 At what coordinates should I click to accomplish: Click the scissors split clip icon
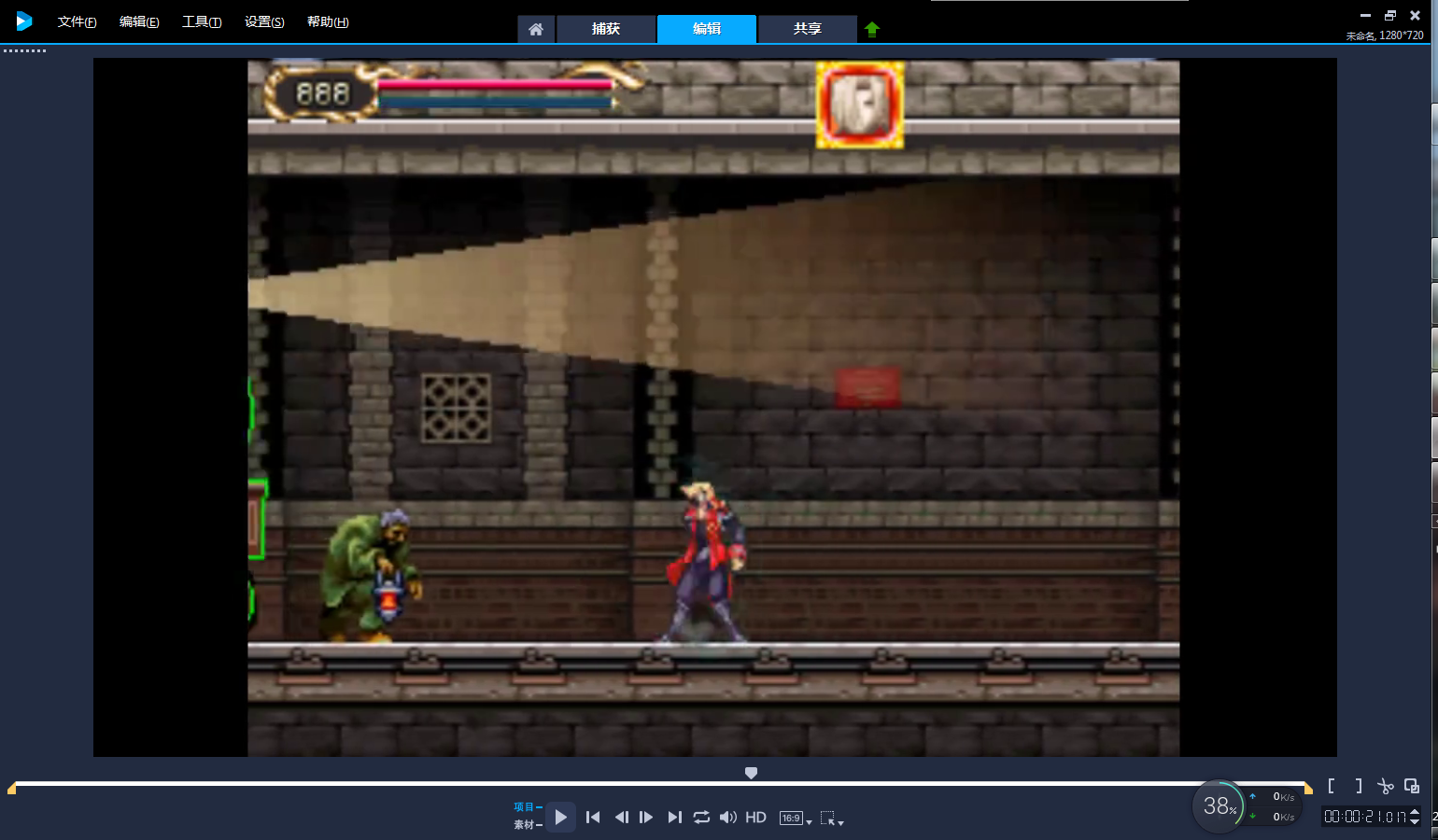(1386, 786)
